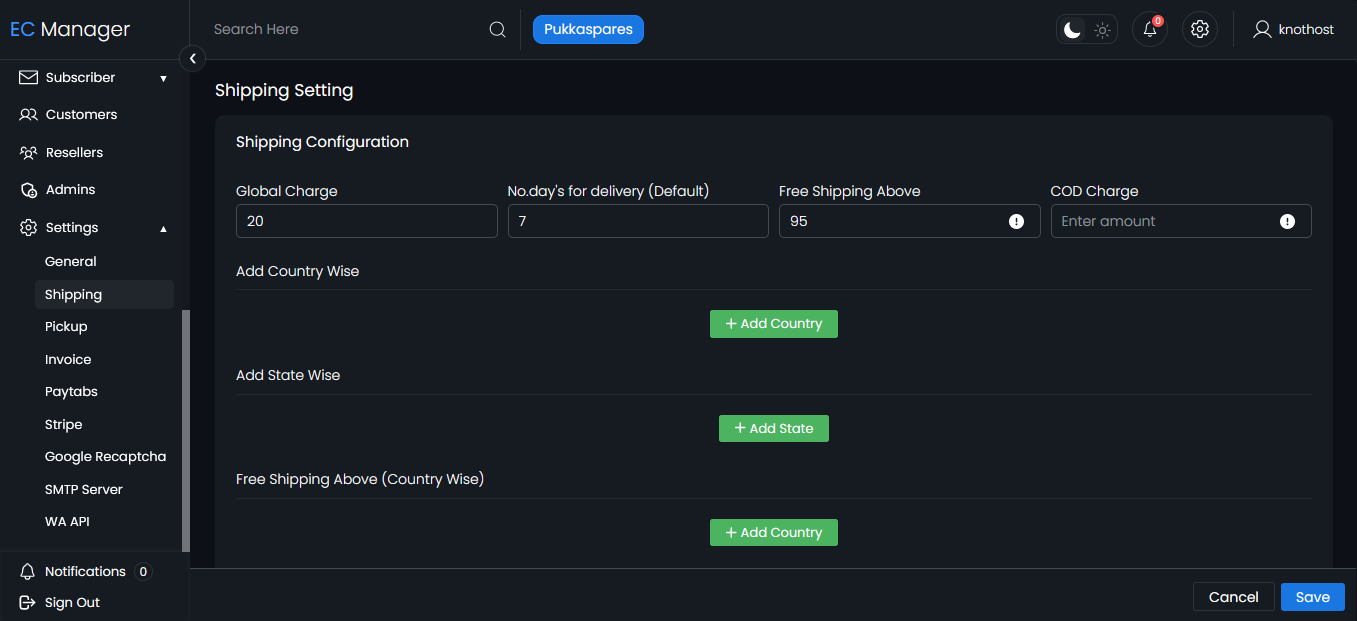Click the search magnifier icon
Viewport: 1357px width, 621px height.
497,30
